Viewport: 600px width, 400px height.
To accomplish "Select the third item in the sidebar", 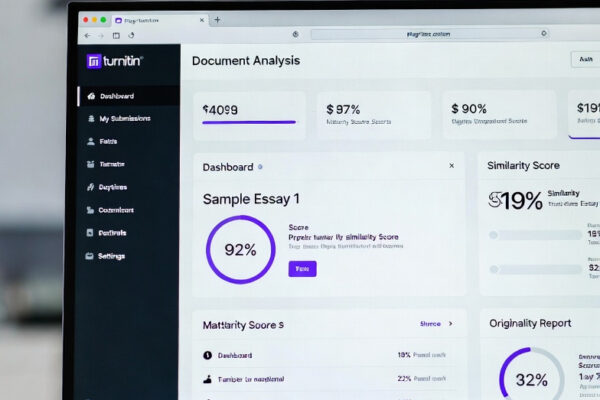I will pyautogui.click(x=107, y=142).
